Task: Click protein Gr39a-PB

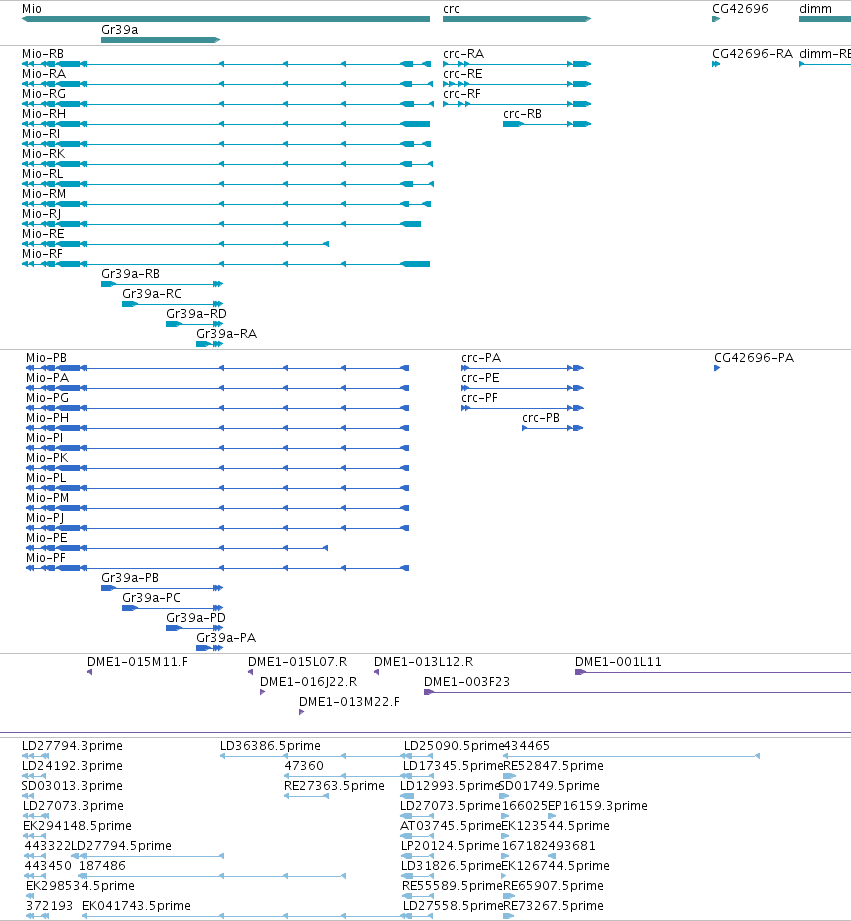Action: point(130,577)
